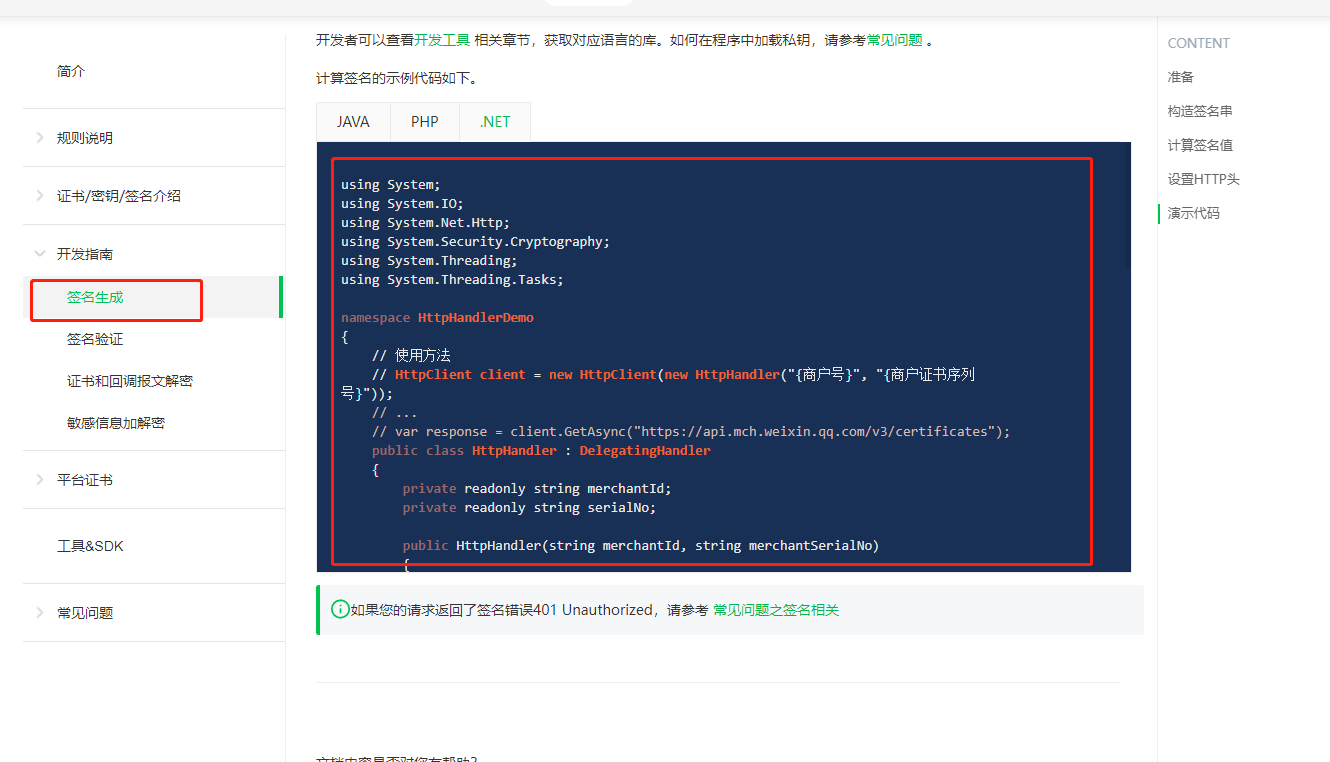The image size is (1330, 762).
Task: Expand the 证书/密钥/签名介绍 chevron
Action: tap(40, 196)
